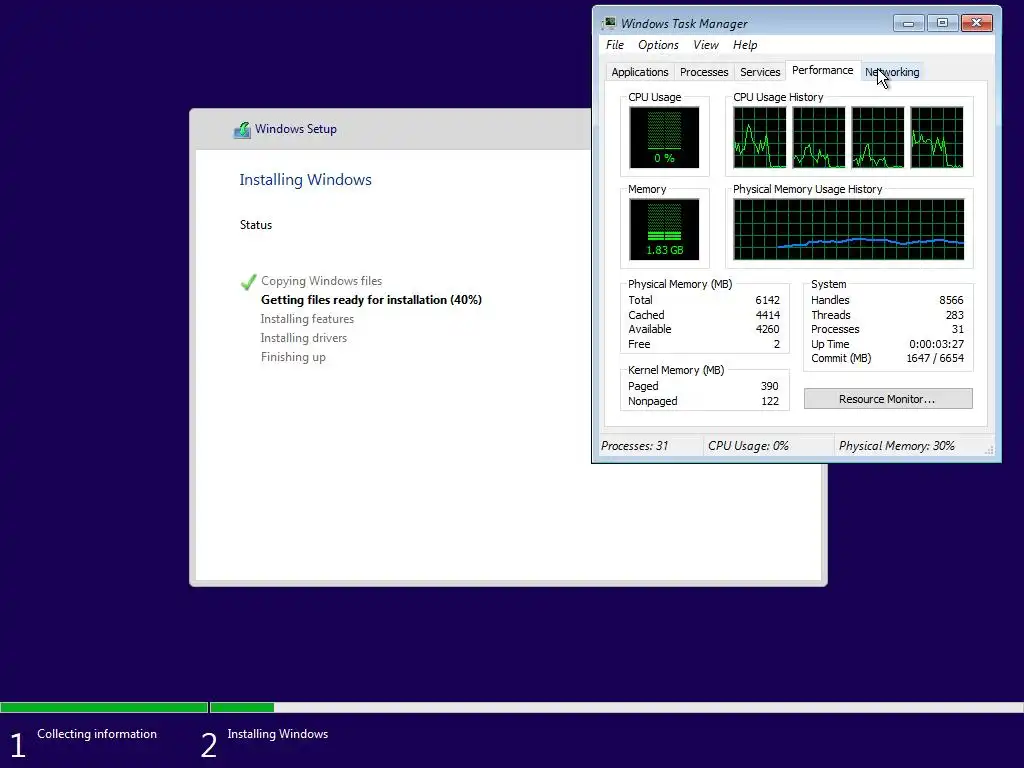Click the 'Installing drivers' step
The height and width of the screenshot is (768, 1024).
coord(304,338)
